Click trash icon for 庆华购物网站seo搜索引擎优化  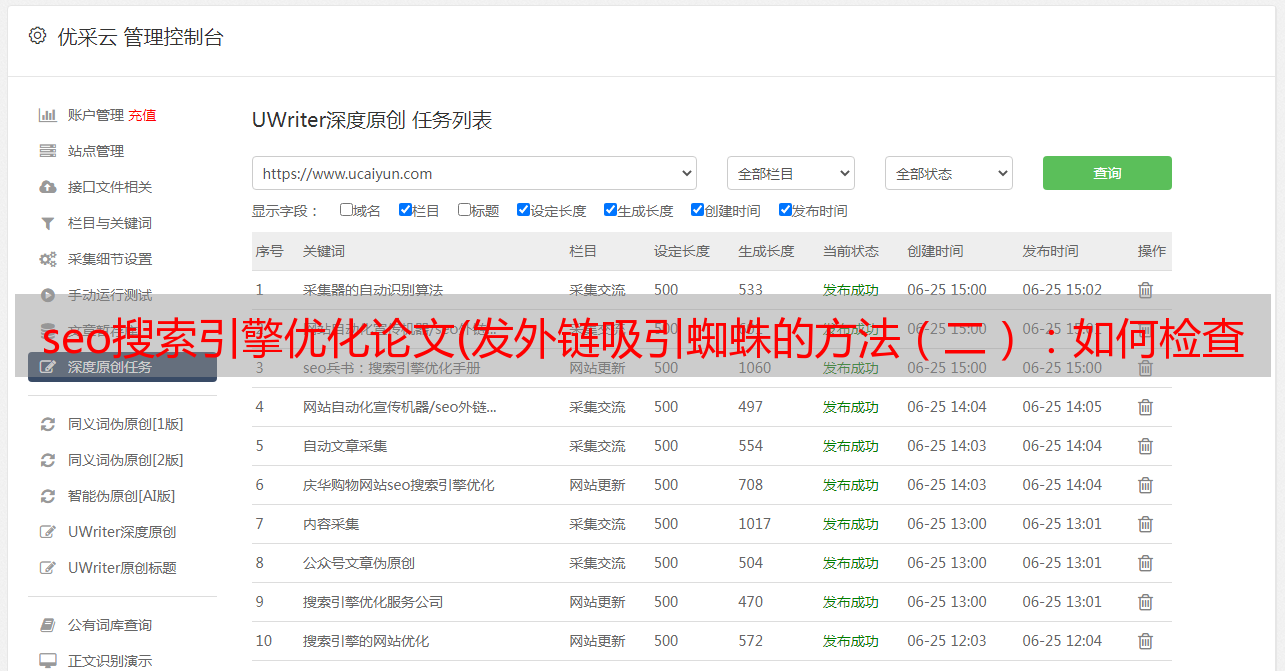click(x=1145, y=485)
